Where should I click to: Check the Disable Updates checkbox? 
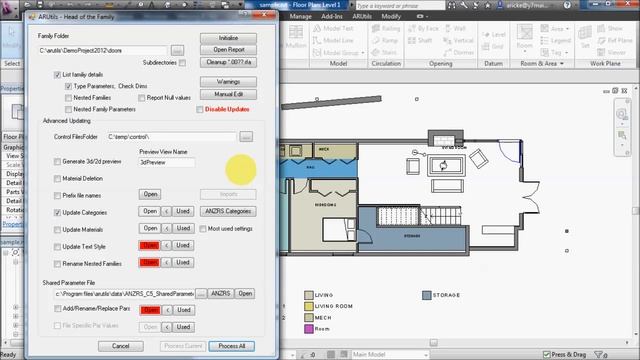pyautogui.click(x=200, y=109)
